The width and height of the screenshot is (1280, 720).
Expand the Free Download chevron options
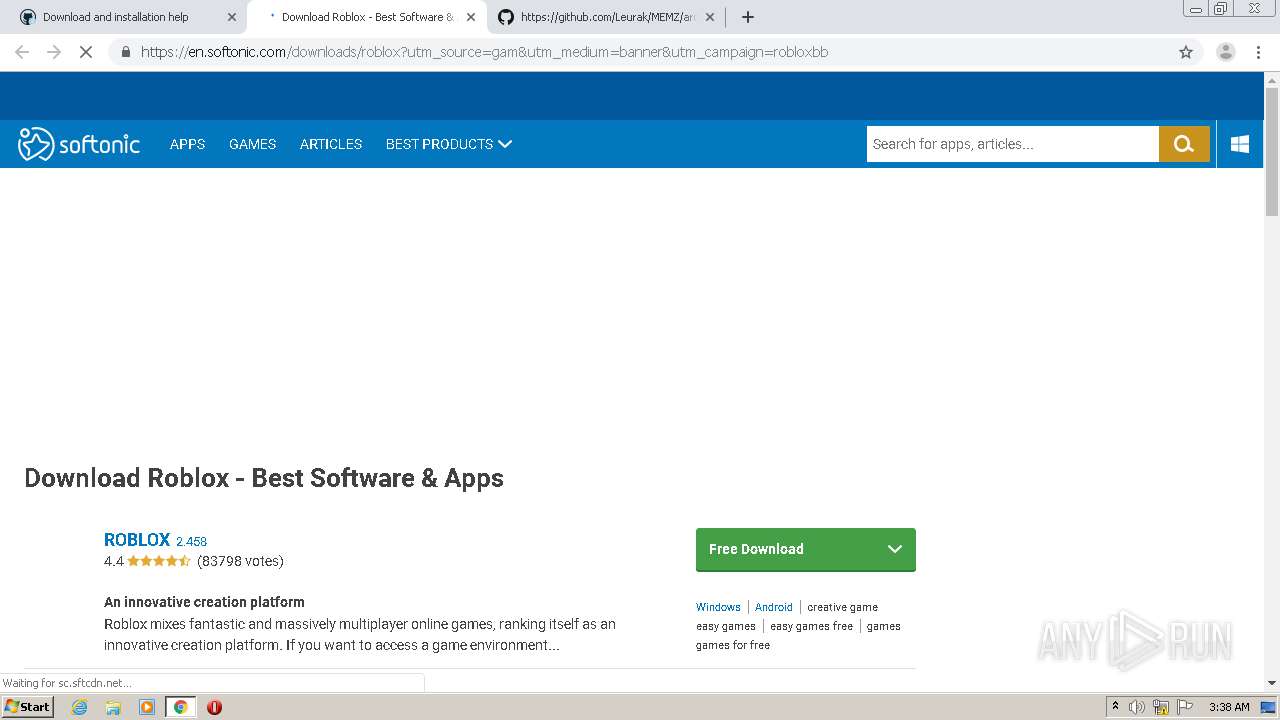tap(895, 549)
